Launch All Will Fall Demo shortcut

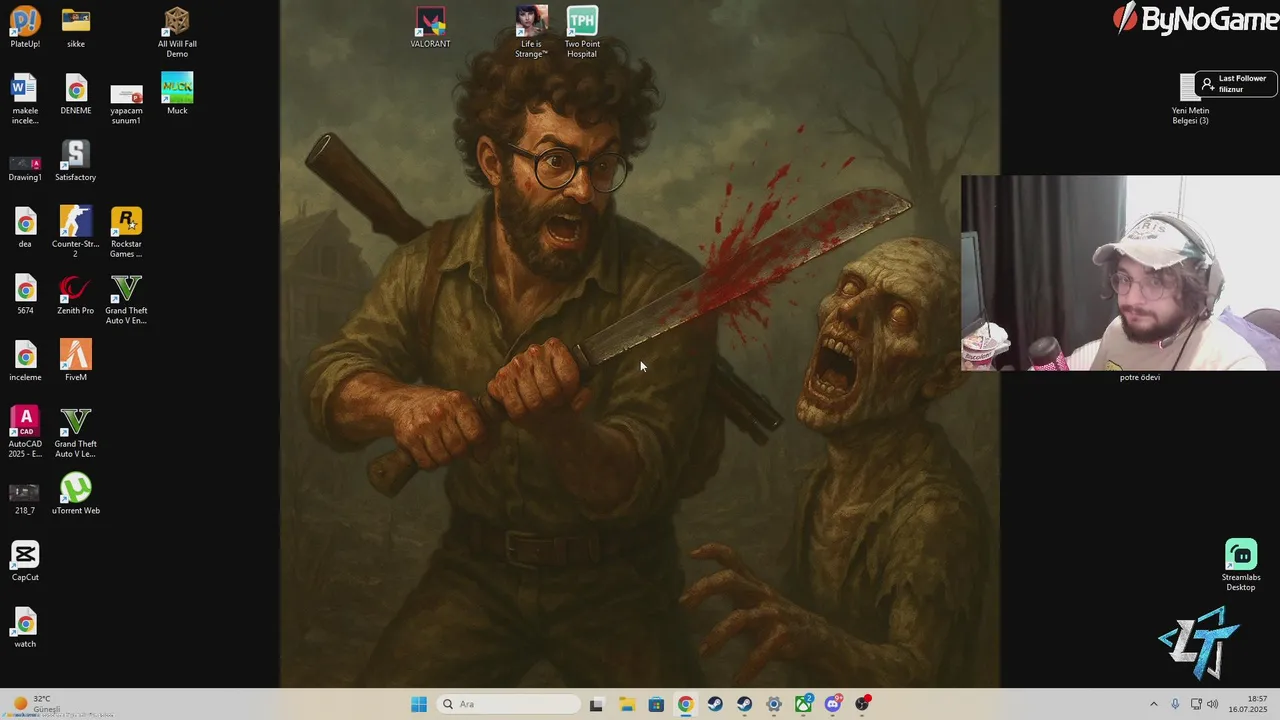click(x=177, y=32)
